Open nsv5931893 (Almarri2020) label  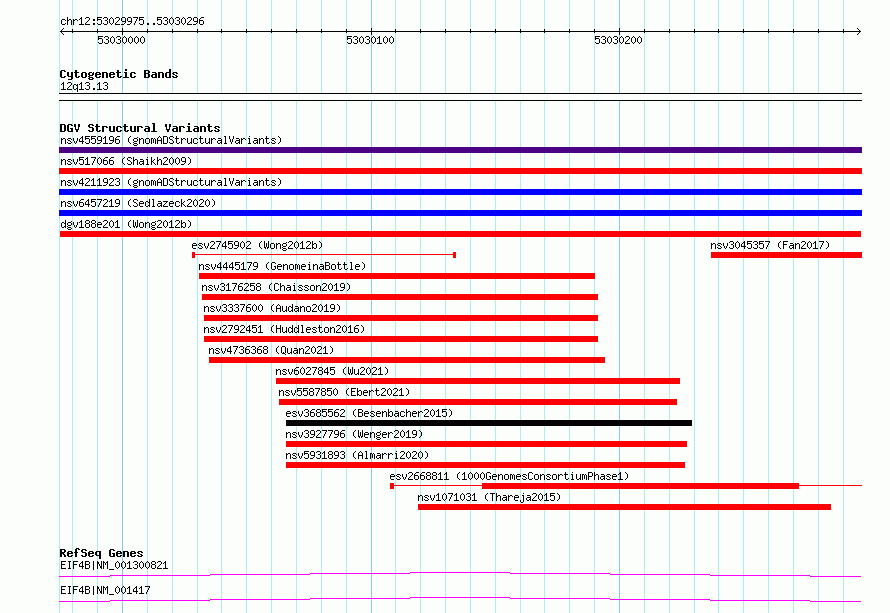[x=357, y=455]
